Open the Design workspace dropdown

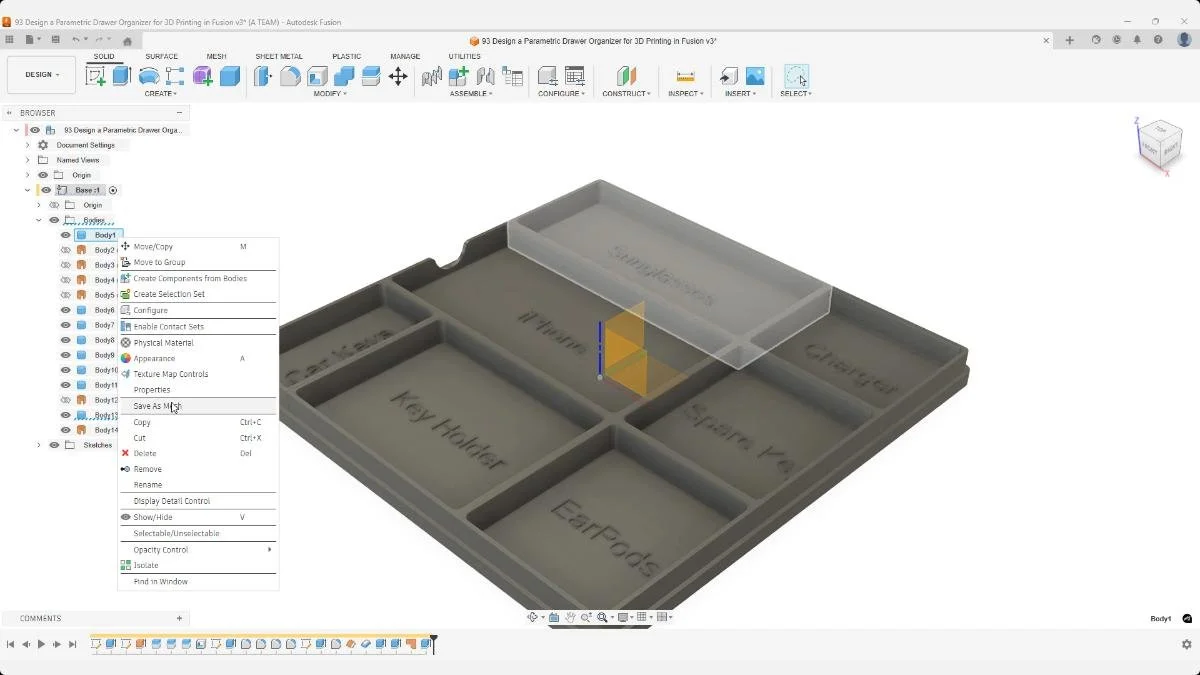click(x=40, y=74)
